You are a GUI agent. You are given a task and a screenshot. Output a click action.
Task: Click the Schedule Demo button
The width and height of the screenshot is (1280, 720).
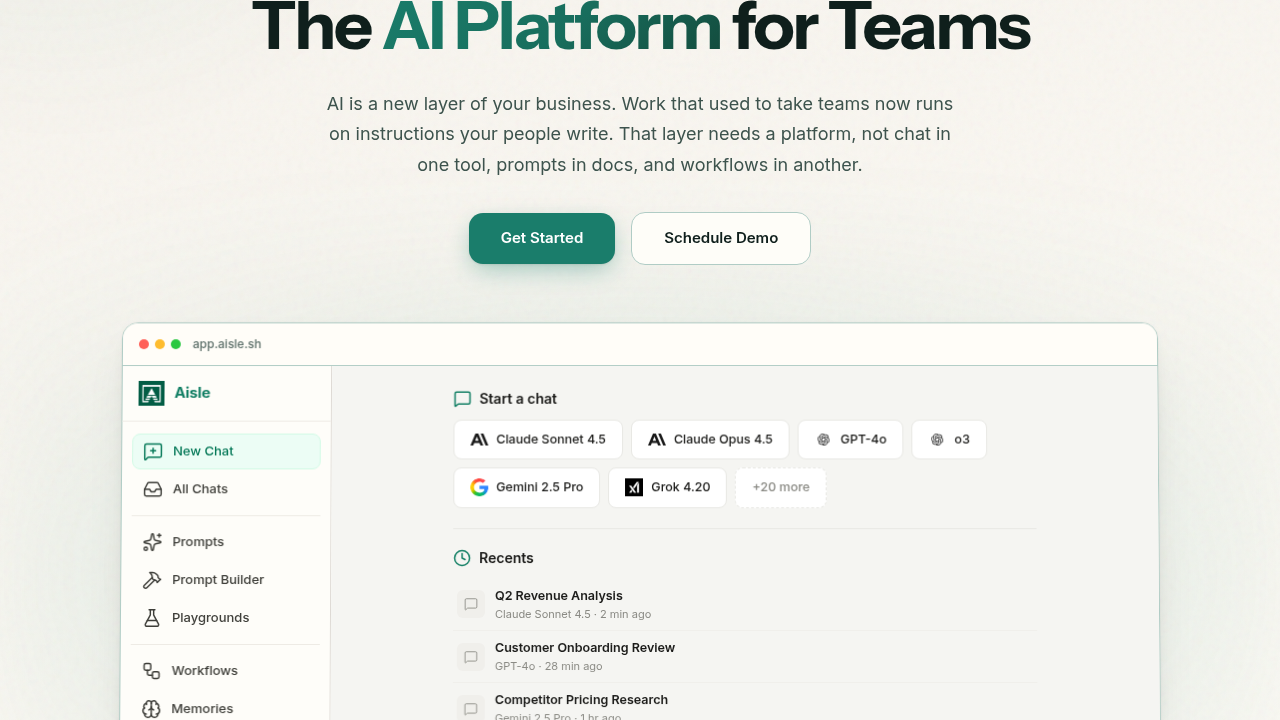[721, 238]
